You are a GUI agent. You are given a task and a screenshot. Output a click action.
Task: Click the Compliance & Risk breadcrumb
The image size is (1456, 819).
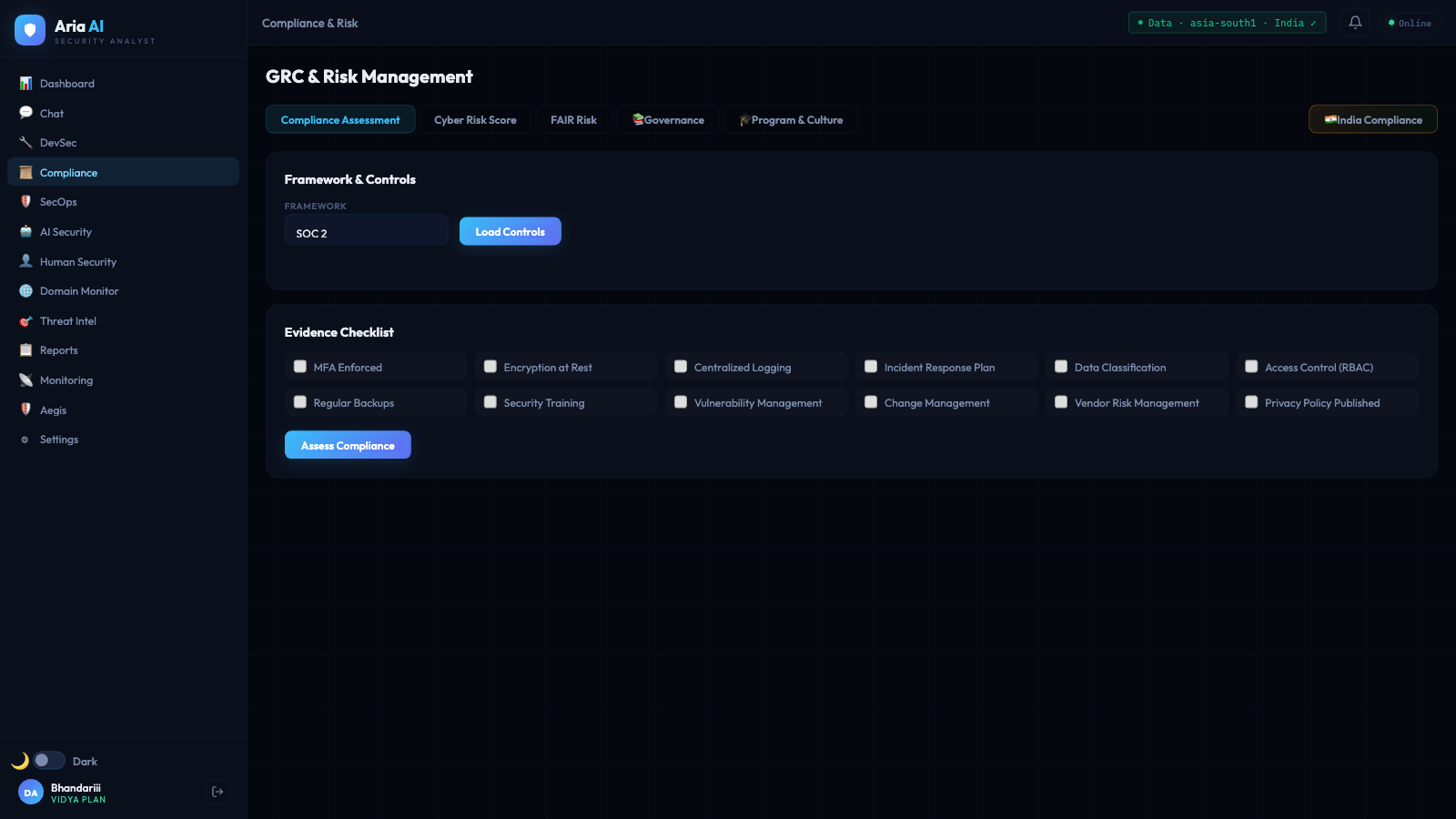[x=309, y=24]
